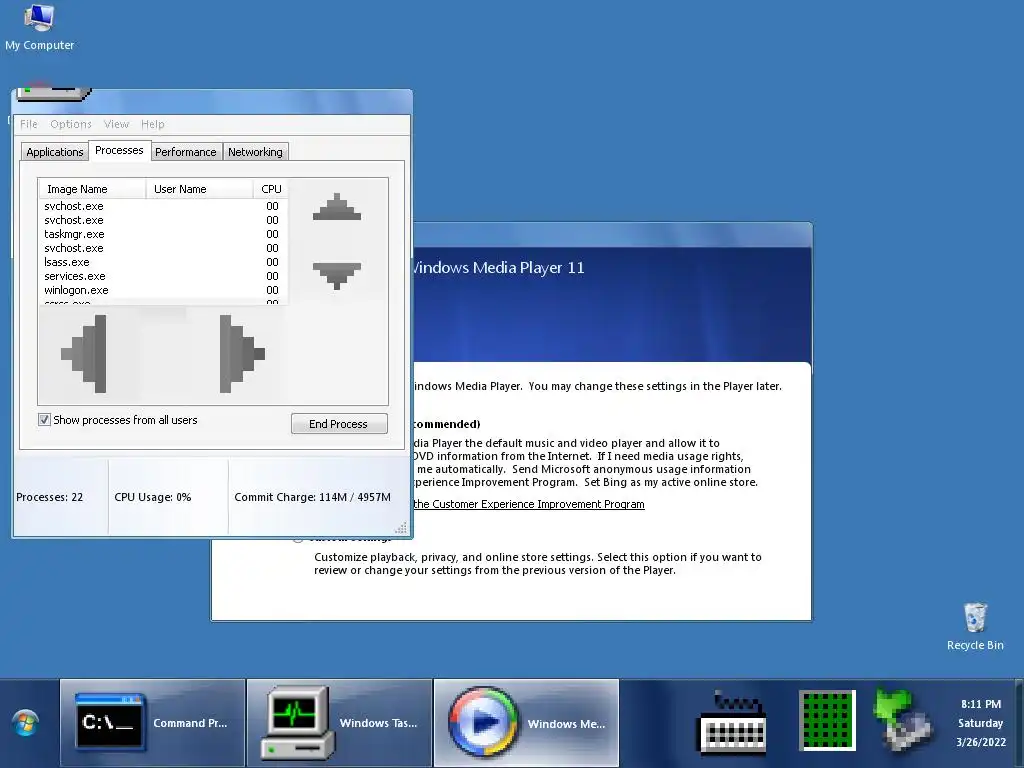Click the Task Manager title bar icon
This screenshot has width=1024, height=768.
[54, 95]
